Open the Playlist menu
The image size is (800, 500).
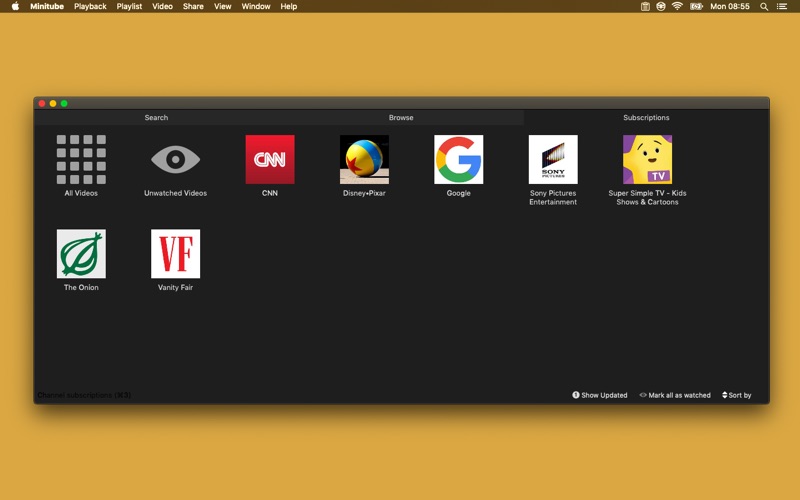click(129, 6)
